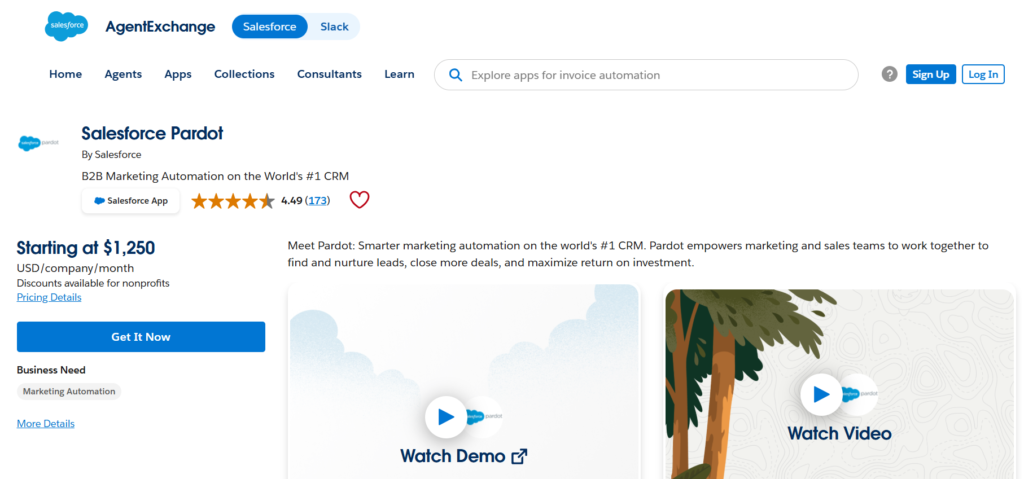The width and height of the screenshot is (1024, 479).
Task: Click the star rating icons
Action: 233,201
